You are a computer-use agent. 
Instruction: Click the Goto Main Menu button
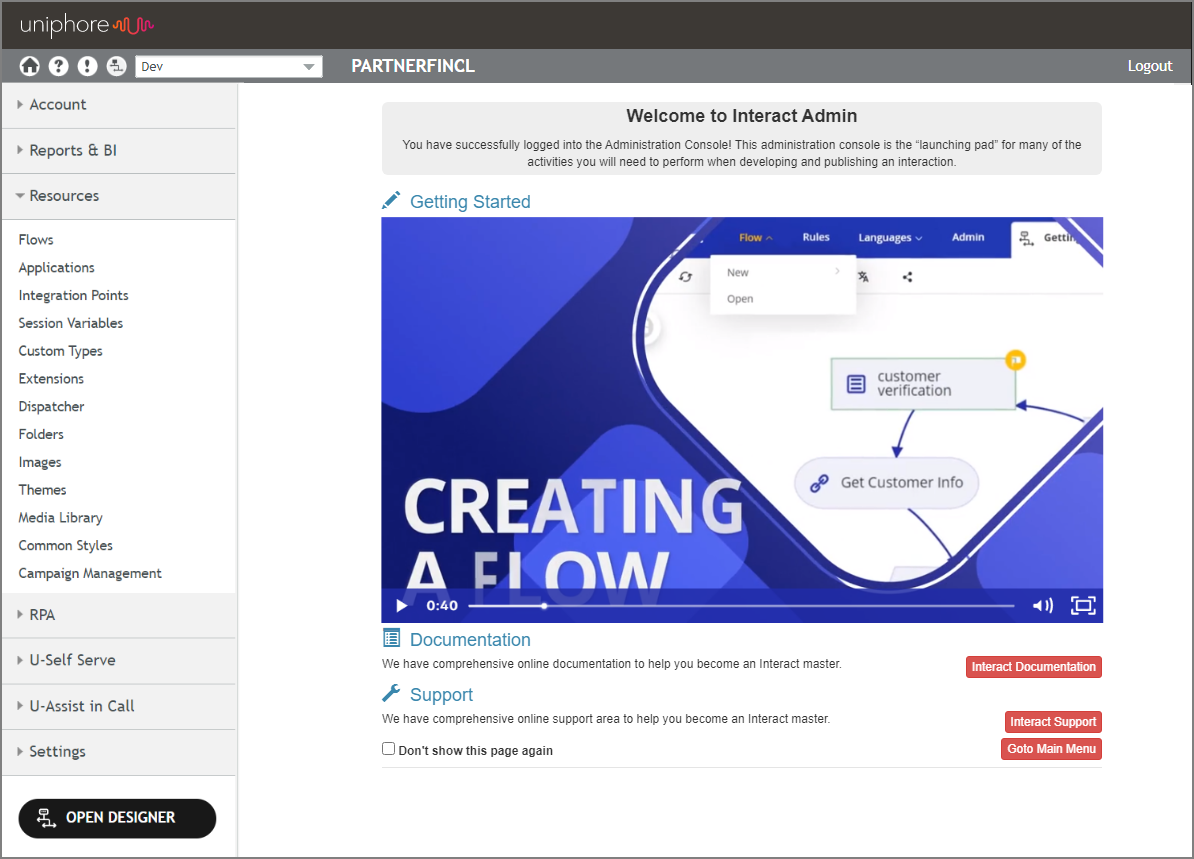[x=1051, y=749]
